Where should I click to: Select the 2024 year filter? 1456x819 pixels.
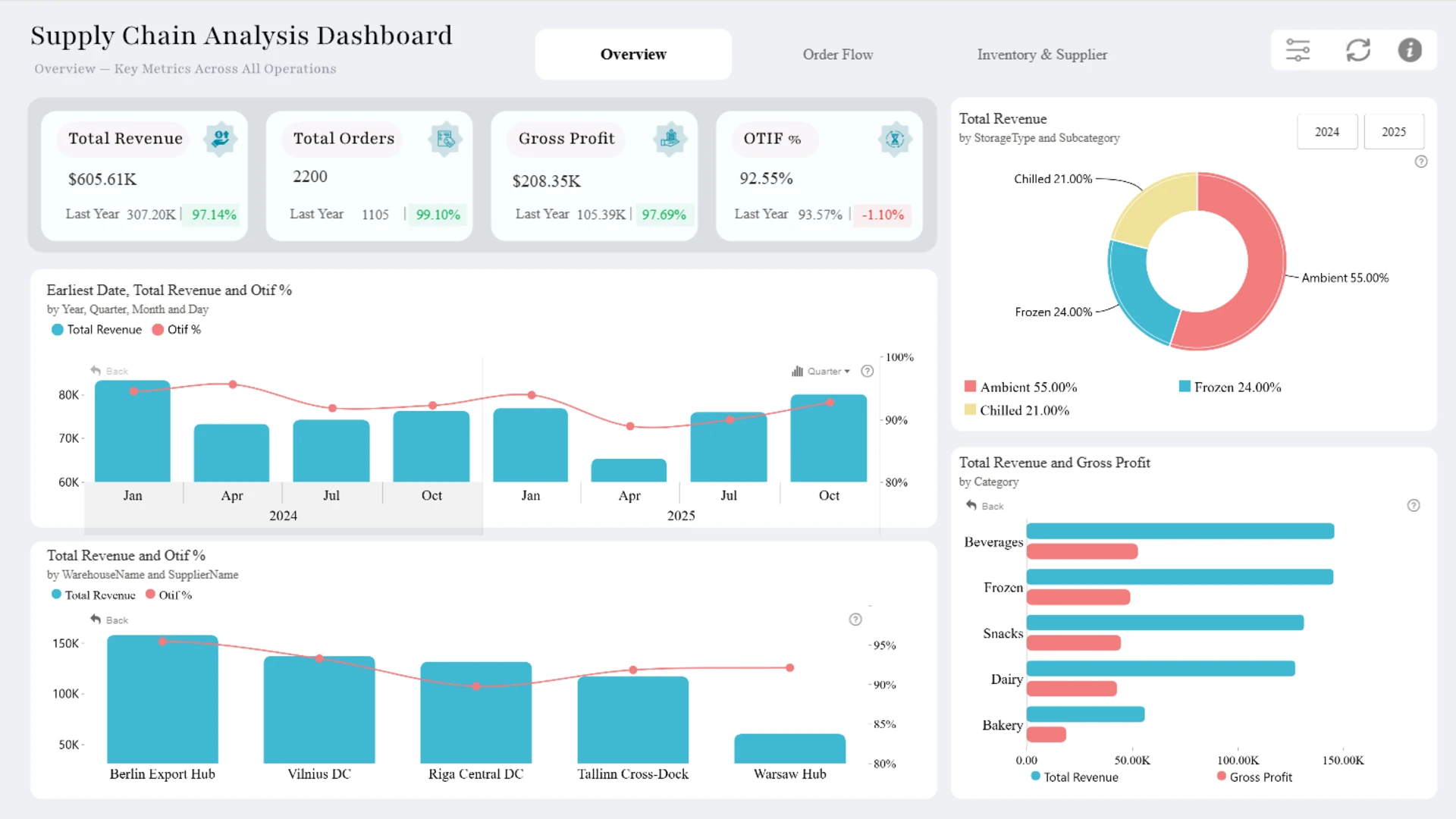pyautogui.click(x=1327, y=132)
